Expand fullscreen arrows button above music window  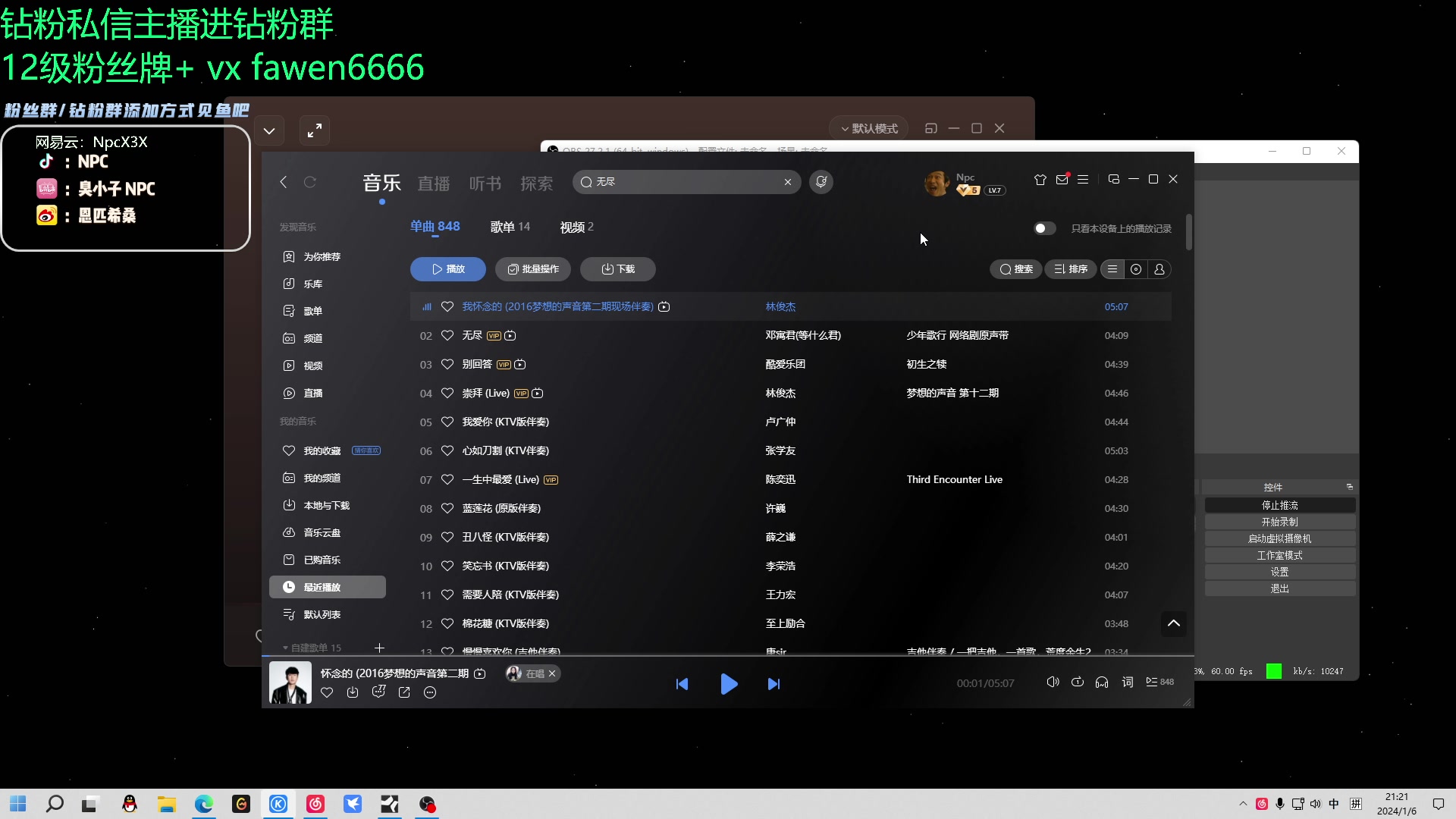tap(315, 130)
